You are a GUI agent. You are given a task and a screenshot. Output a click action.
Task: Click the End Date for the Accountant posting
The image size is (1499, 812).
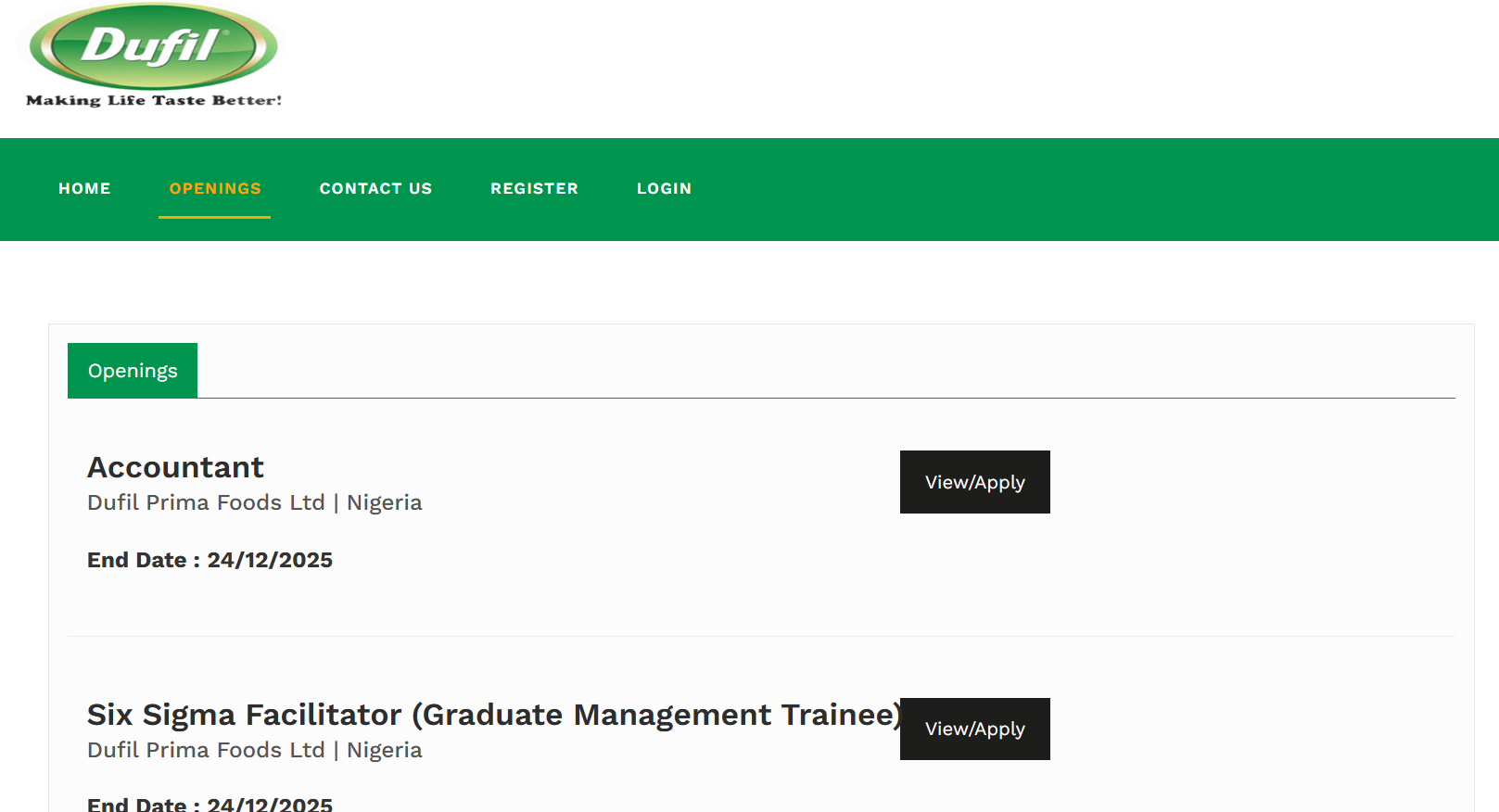pyautogui.click(x=210, y=560)
